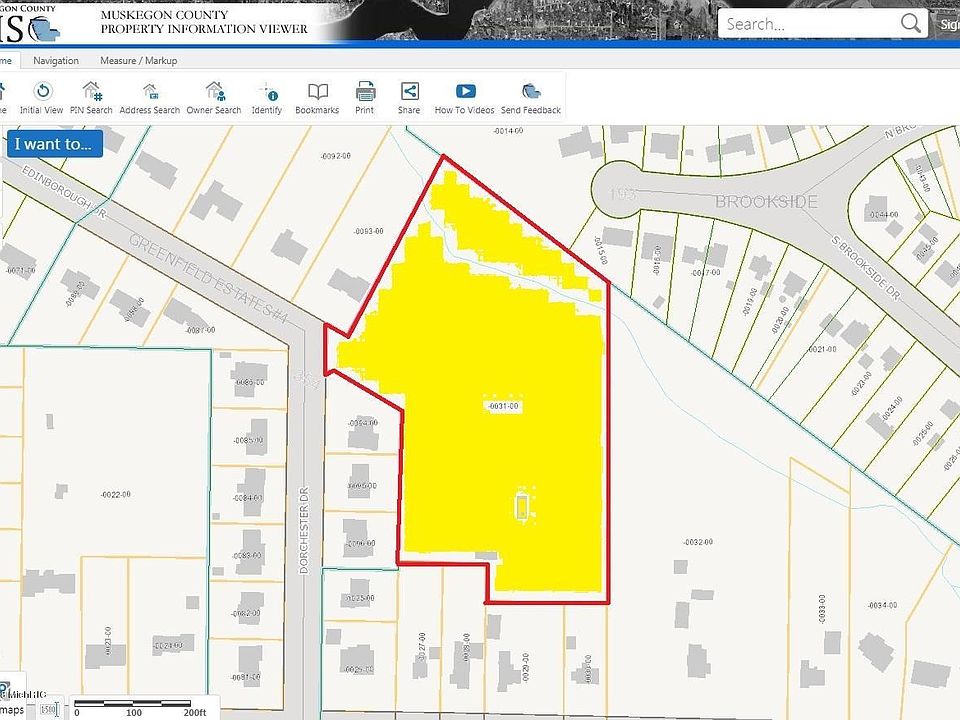Switch to the Measure / Markup tab

click(139, 61)
